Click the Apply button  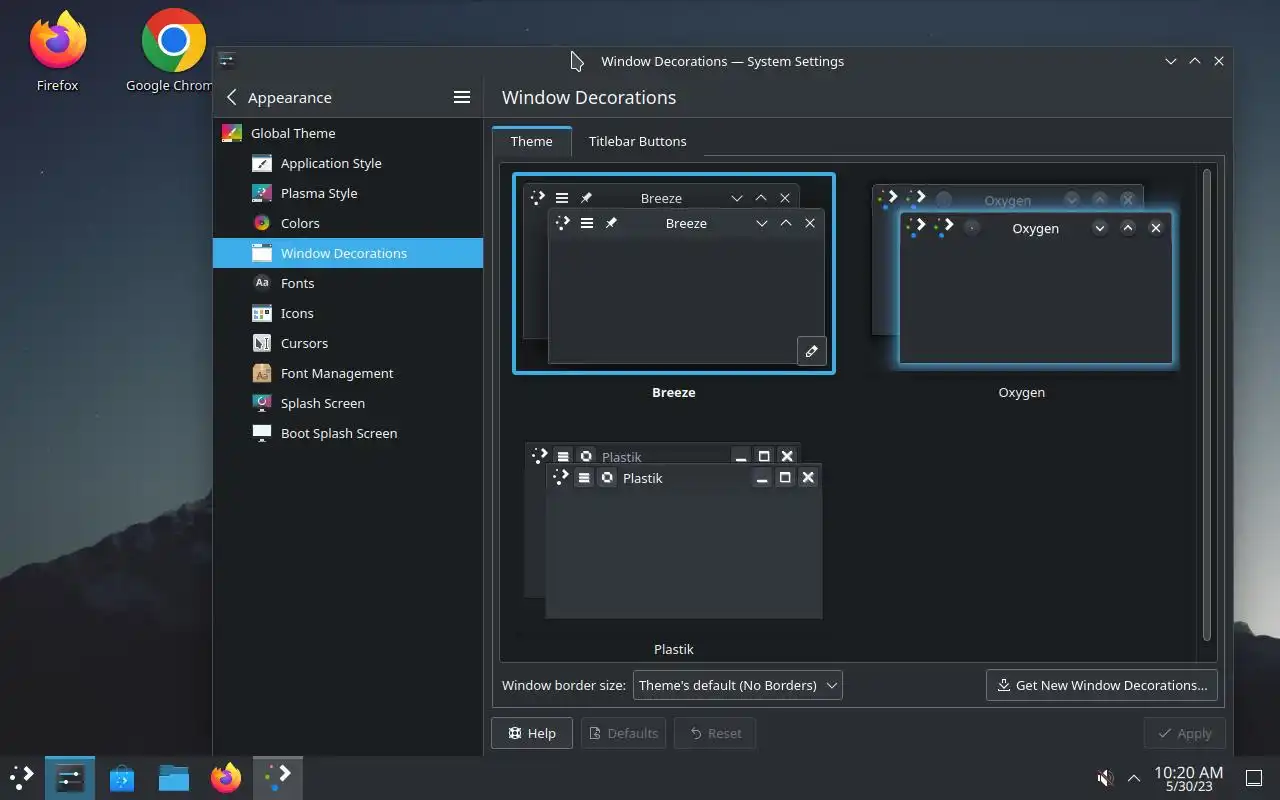coord(1184,733)
